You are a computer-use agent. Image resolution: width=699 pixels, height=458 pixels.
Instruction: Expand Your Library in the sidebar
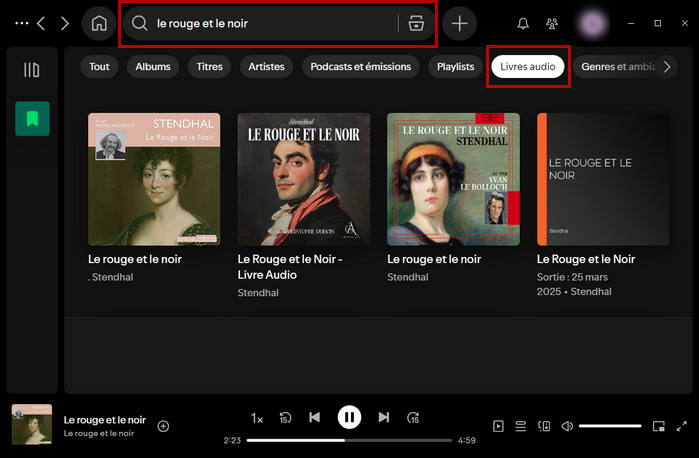(32, 69)
